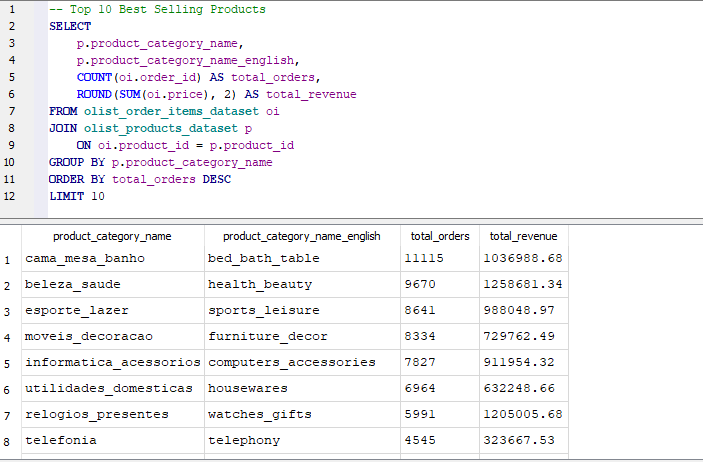Place cursor on the GROUP BY line
The image size is (703, 462).
pos(161,162)
